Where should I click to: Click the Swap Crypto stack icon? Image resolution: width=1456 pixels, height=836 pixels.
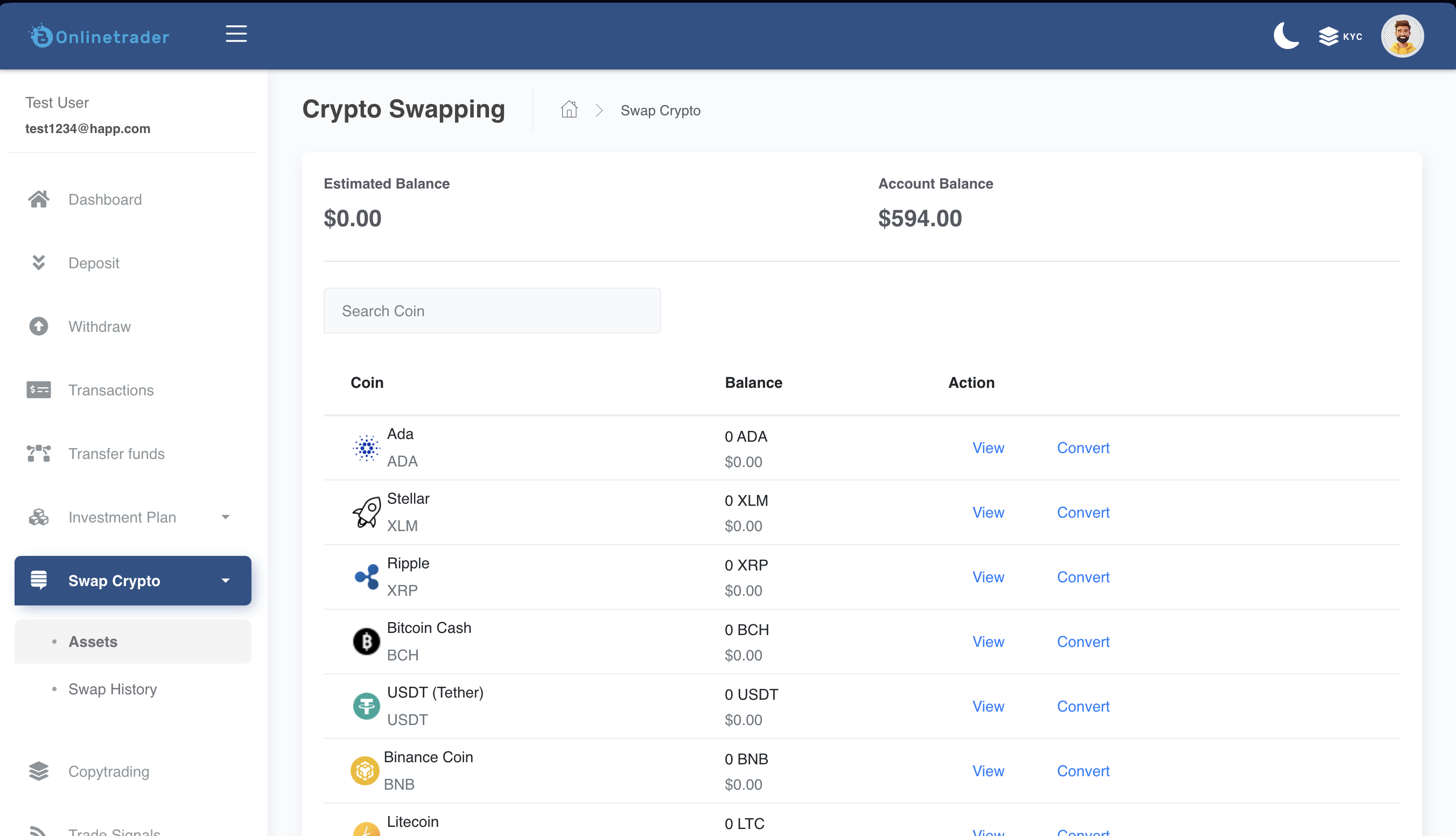(38, 580)
